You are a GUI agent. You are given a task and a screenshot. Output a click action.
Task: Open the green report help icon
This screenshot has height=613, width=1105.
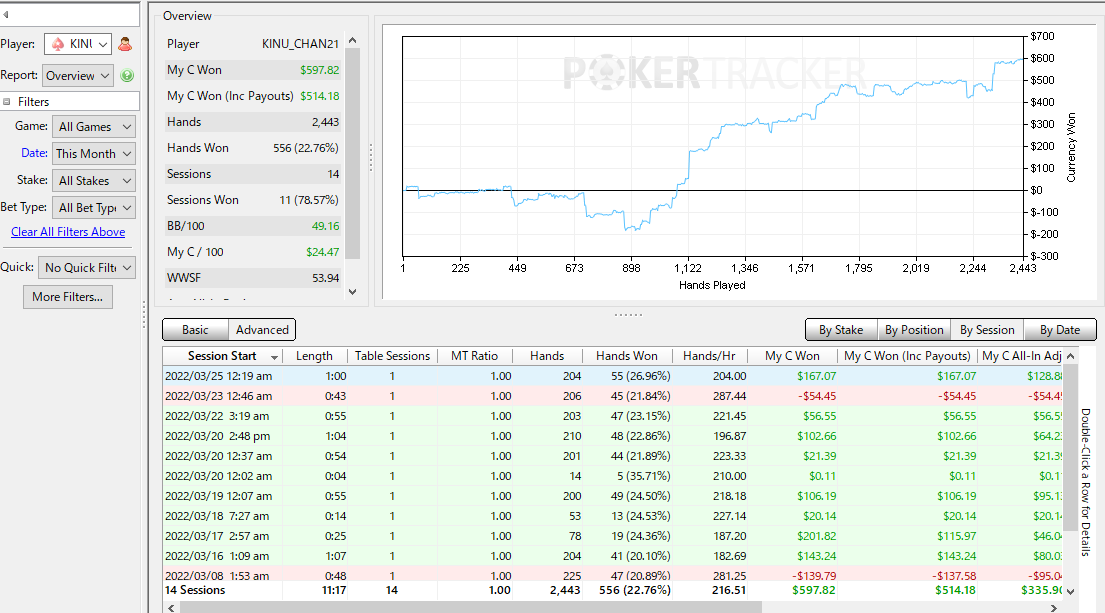click(x=127, y=75)
